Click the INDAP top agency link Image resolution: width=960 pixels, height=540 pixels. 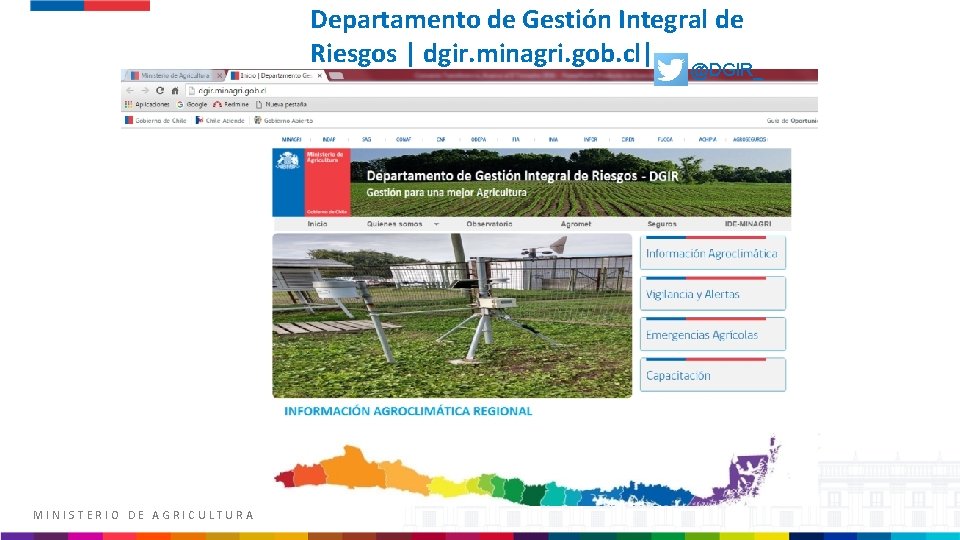pyautogui.click(x=329, y=140)
